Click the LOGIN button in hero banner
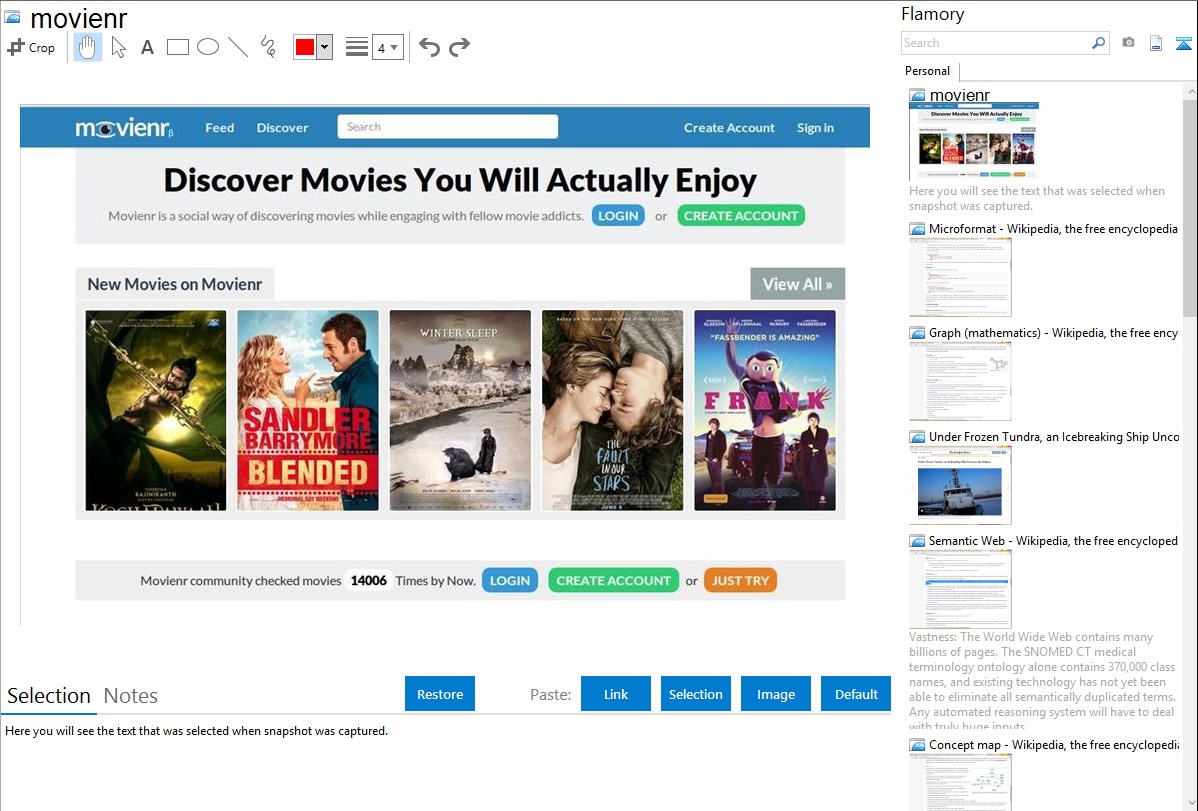The image size is (1198, 811). click(618, 216)
